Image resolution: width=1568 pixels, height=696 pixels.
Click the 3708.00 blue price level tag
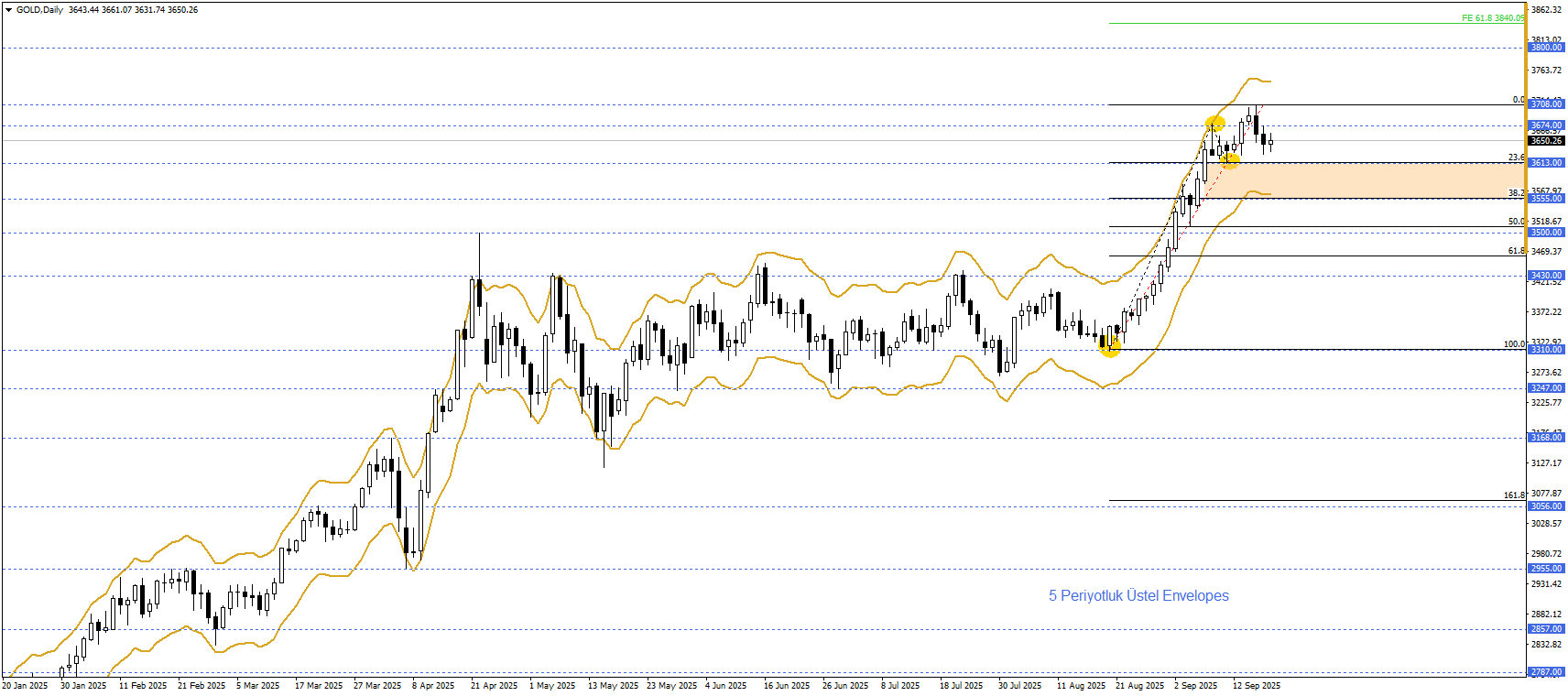pos(1546,104)
